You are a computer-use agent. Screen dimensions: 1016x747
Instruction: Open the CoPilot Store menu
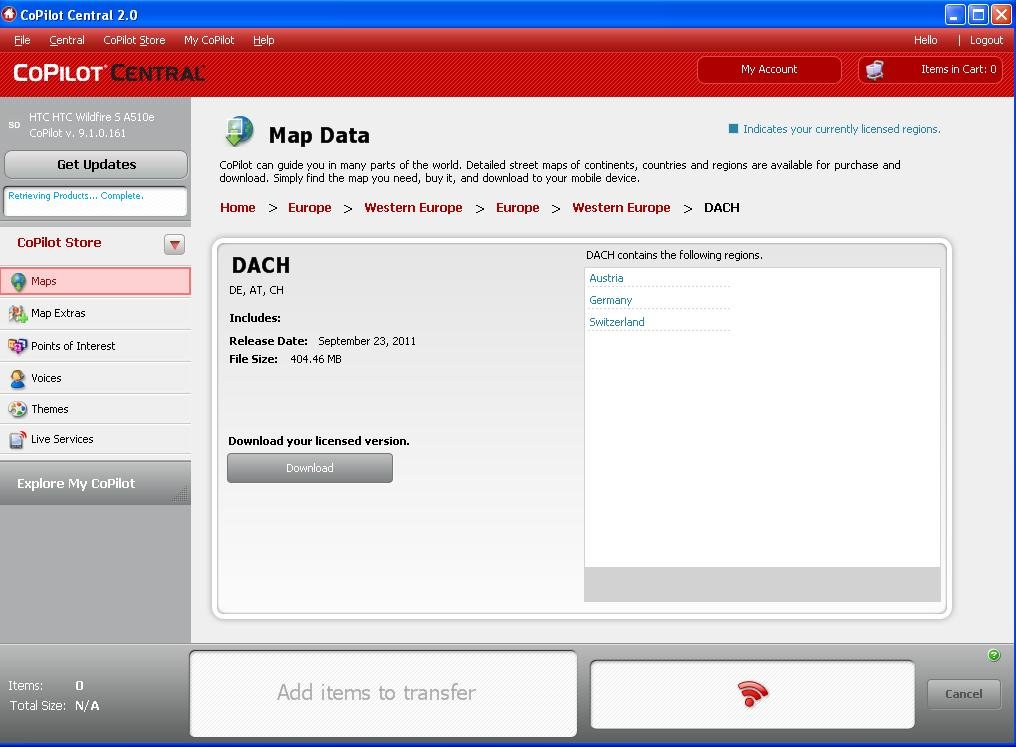[134, 40]
